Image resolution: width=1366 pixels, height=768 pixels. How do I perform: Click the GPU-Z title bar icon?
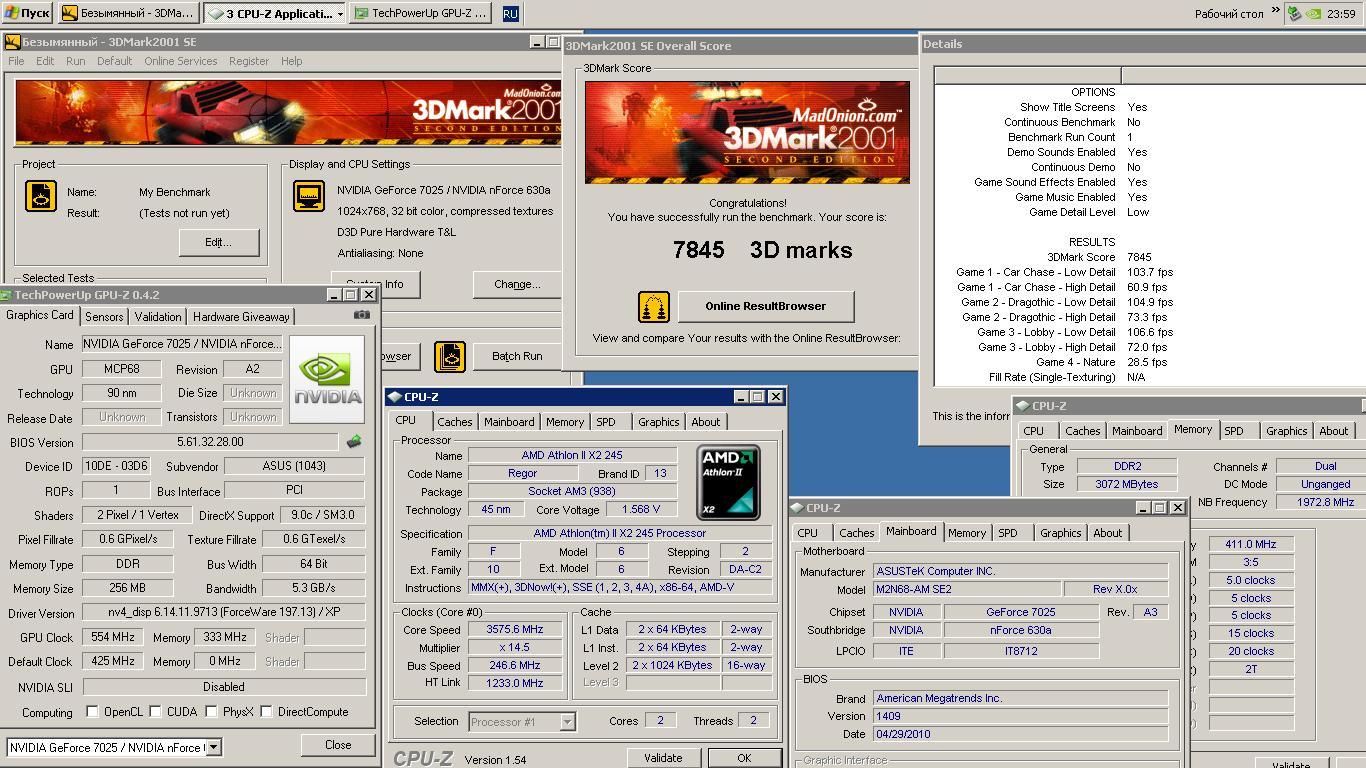[x=7, y=295]
